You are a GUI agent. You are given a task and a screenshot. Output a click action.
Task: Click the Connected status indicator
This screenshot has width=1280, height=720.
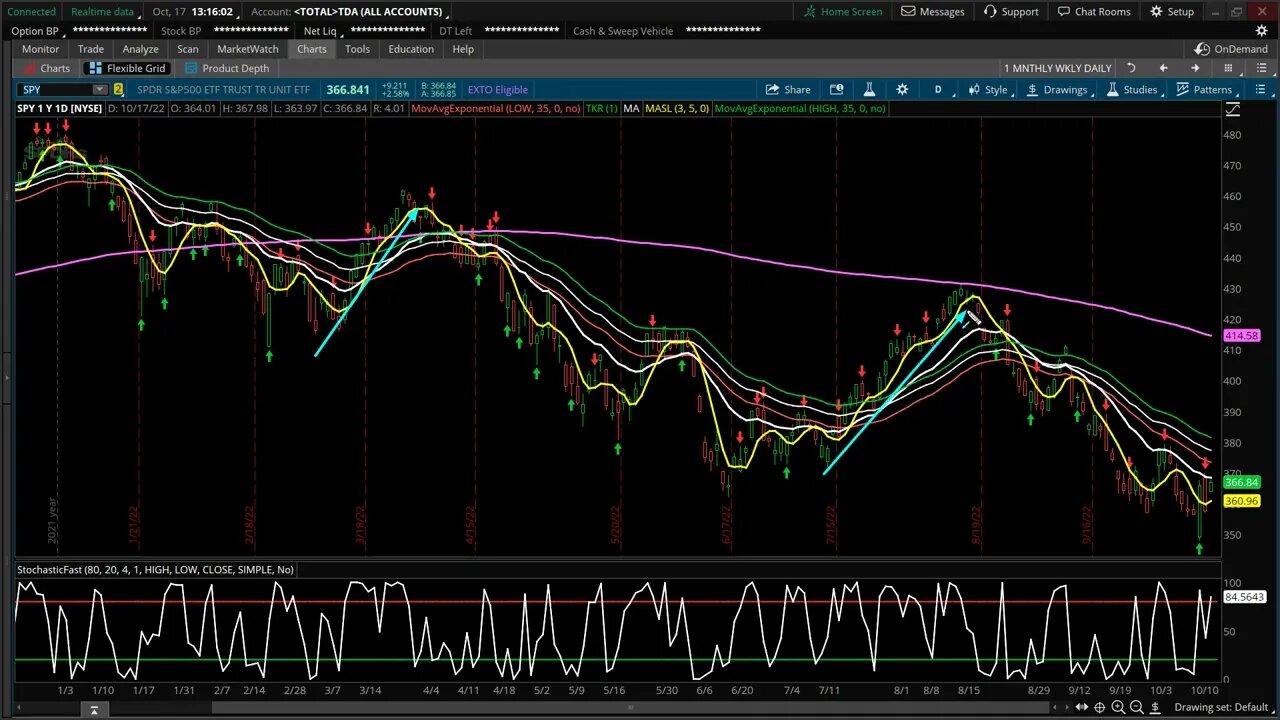click(x=31, y=12)
